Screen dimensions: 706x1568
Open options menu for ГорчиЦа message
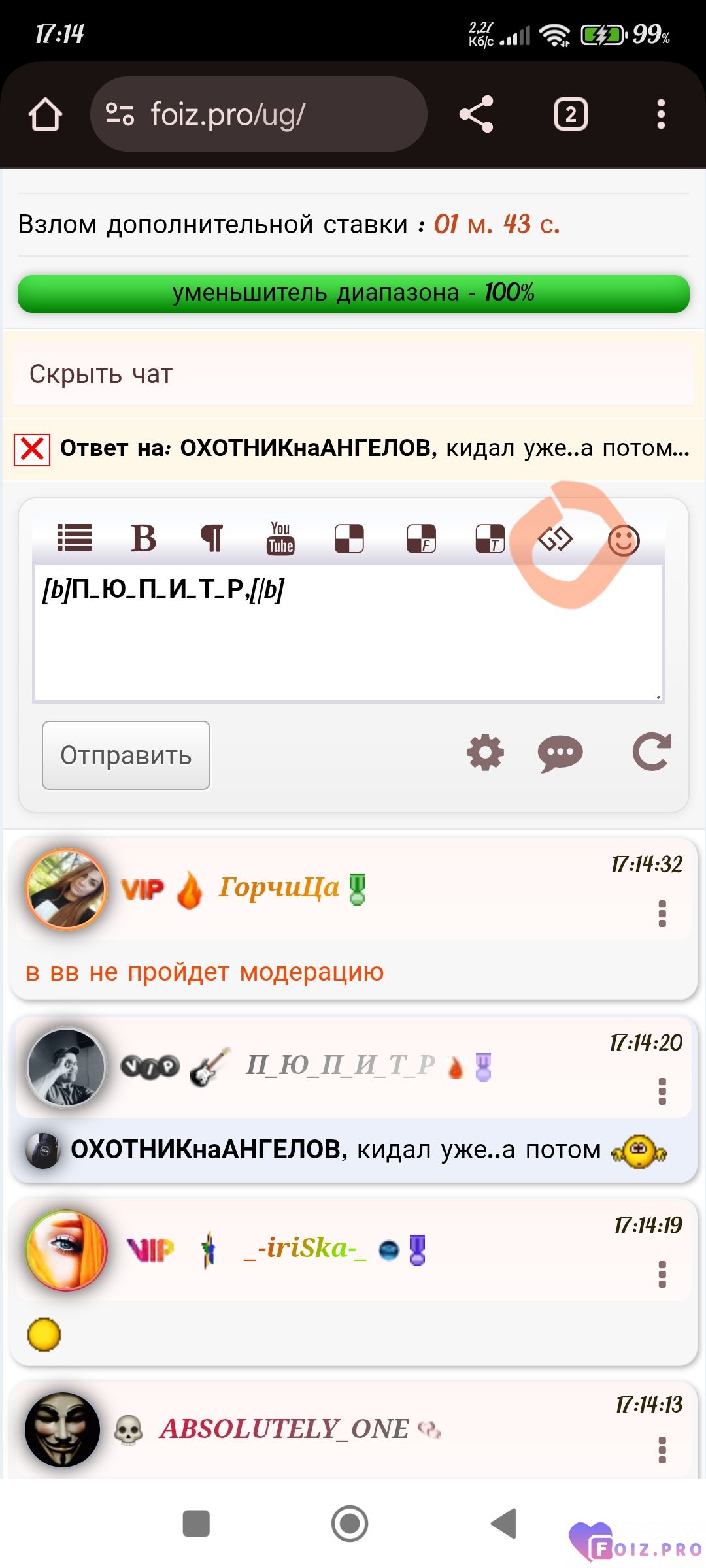tap(662, 913)
